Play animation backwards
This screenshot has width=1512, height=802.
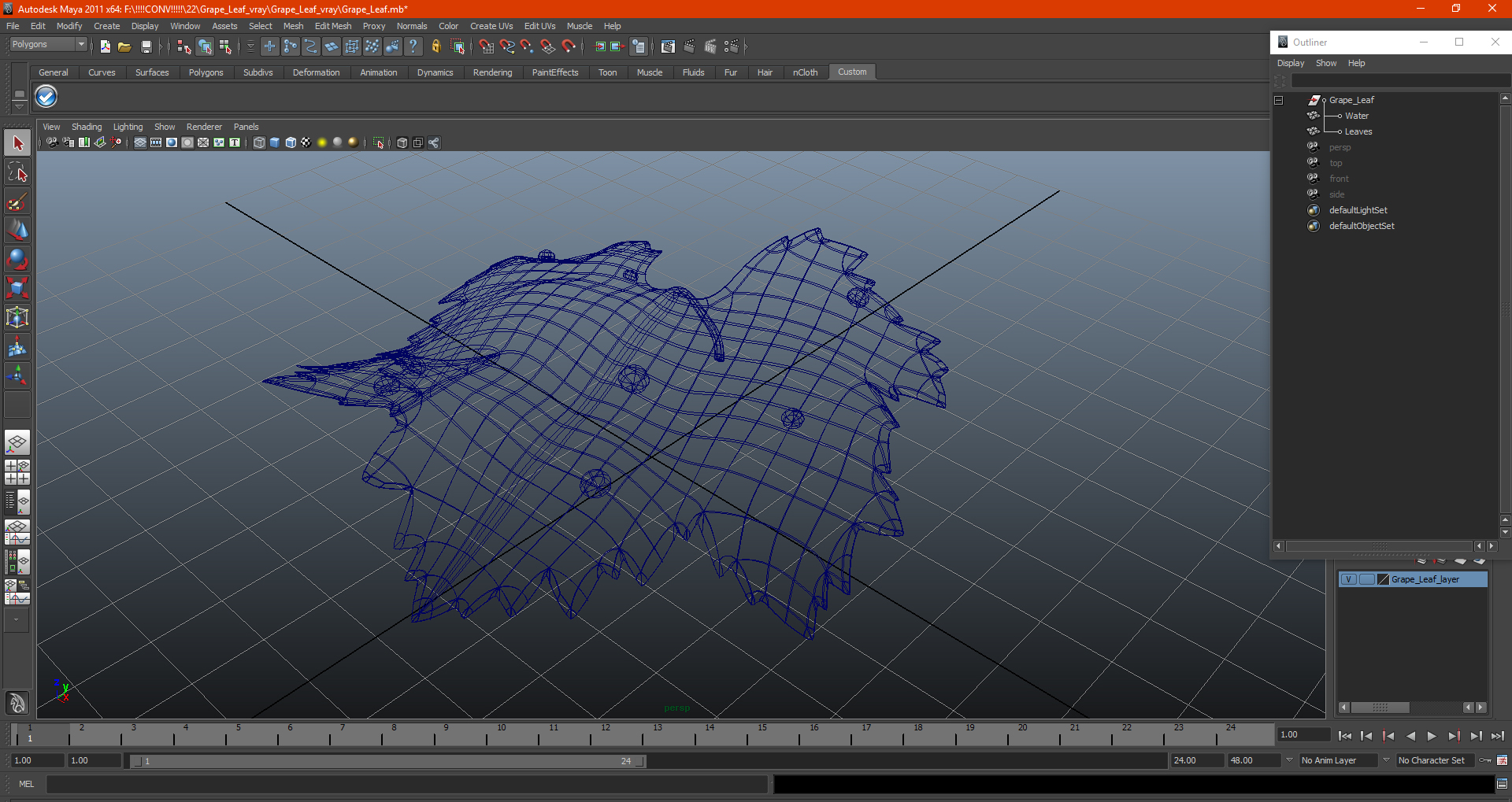click(1410, 736)
